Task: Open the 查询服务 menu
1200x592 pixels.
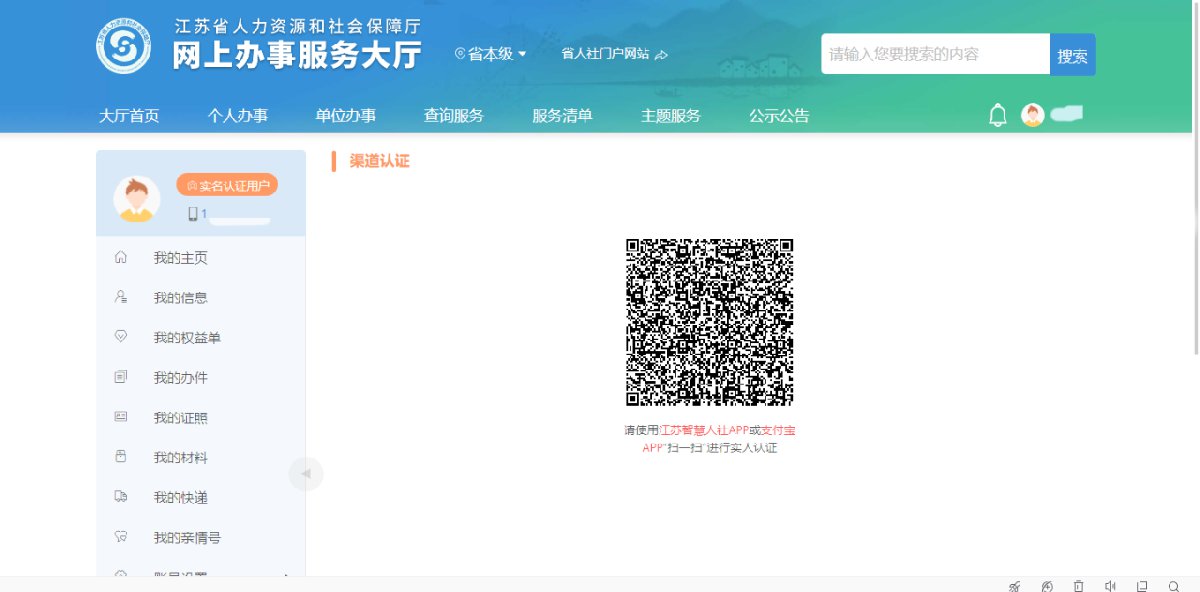Action: click(x=454, y=116)
